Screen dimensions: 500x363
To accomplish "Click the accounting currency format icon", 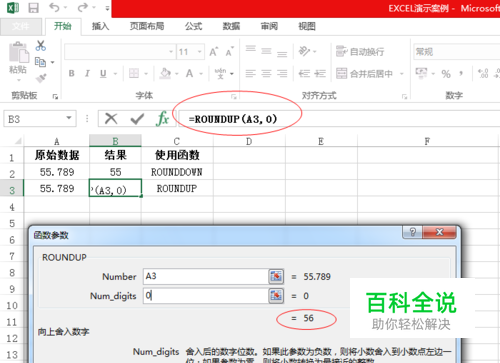I will (421, 73).
